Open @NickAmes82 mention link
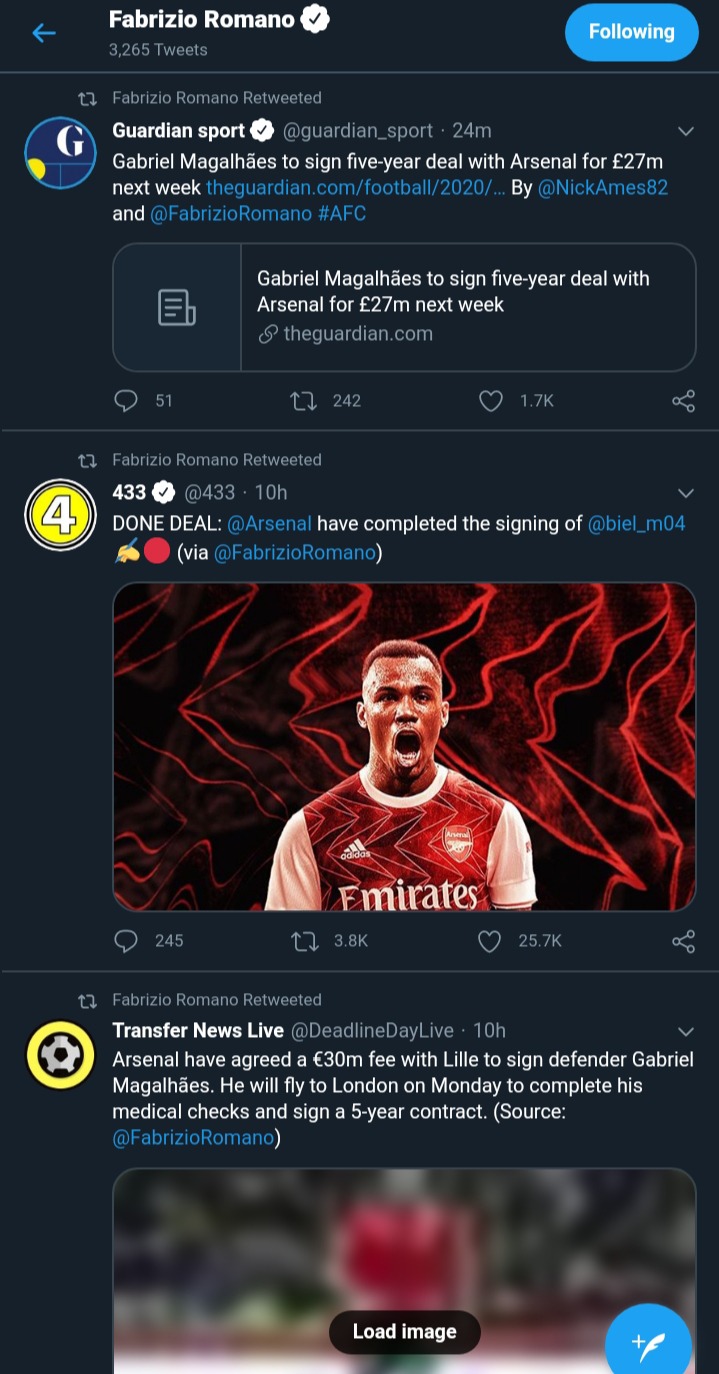 click(602, 187)
